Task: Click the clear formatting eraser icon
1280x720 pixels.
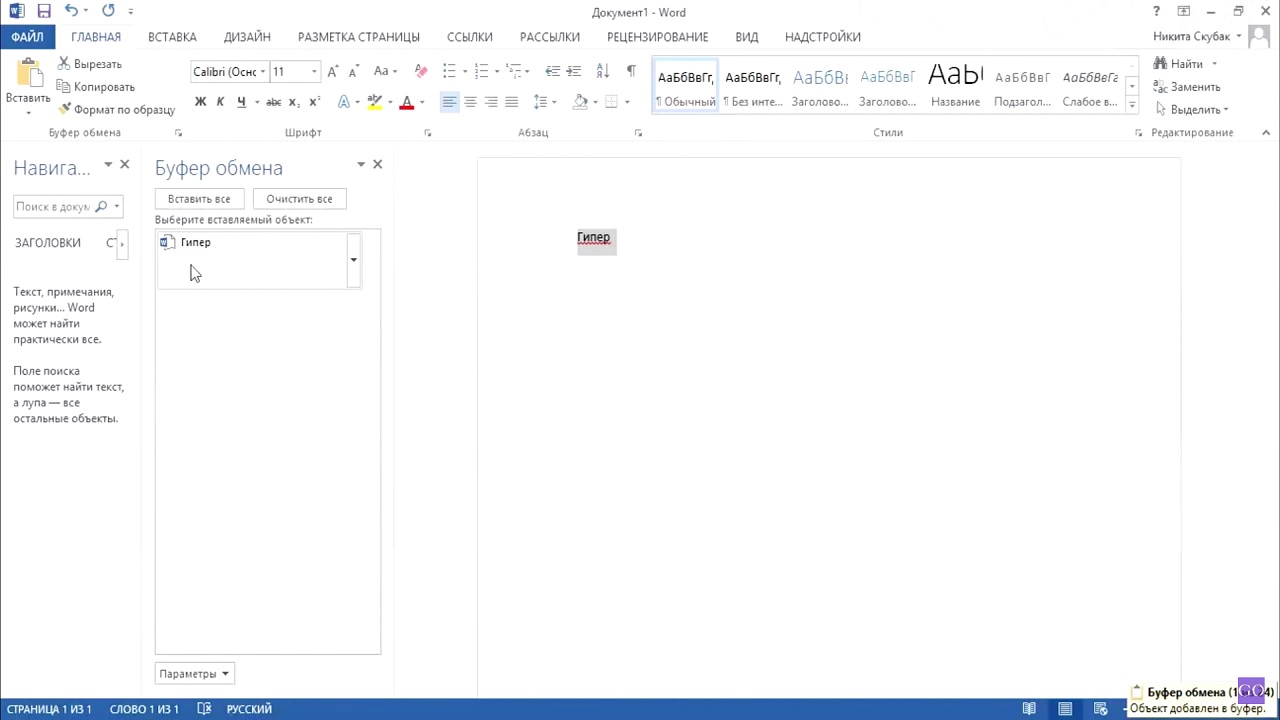Action: pos(420,72)
